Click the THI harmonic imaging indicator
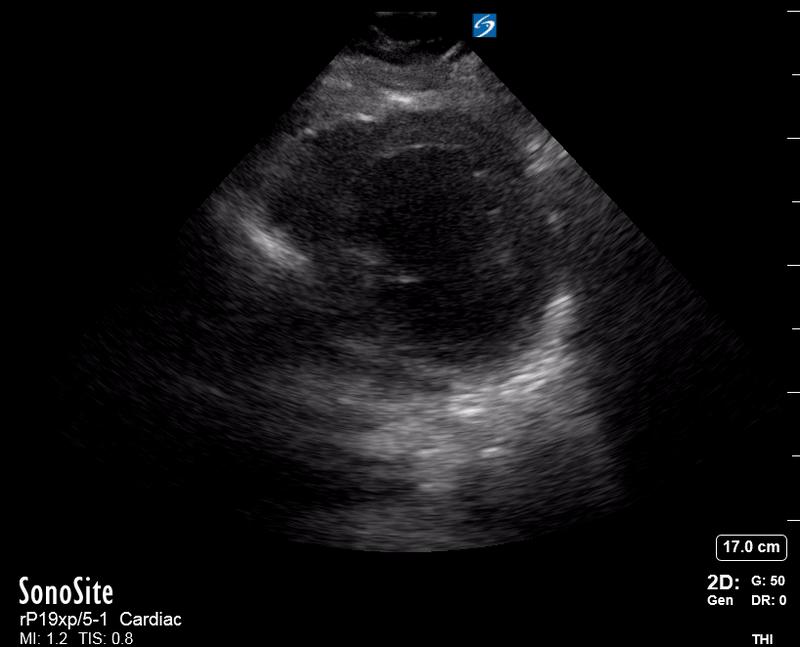Viewport: 800px width, 647px height. click(x=763, y=639)
